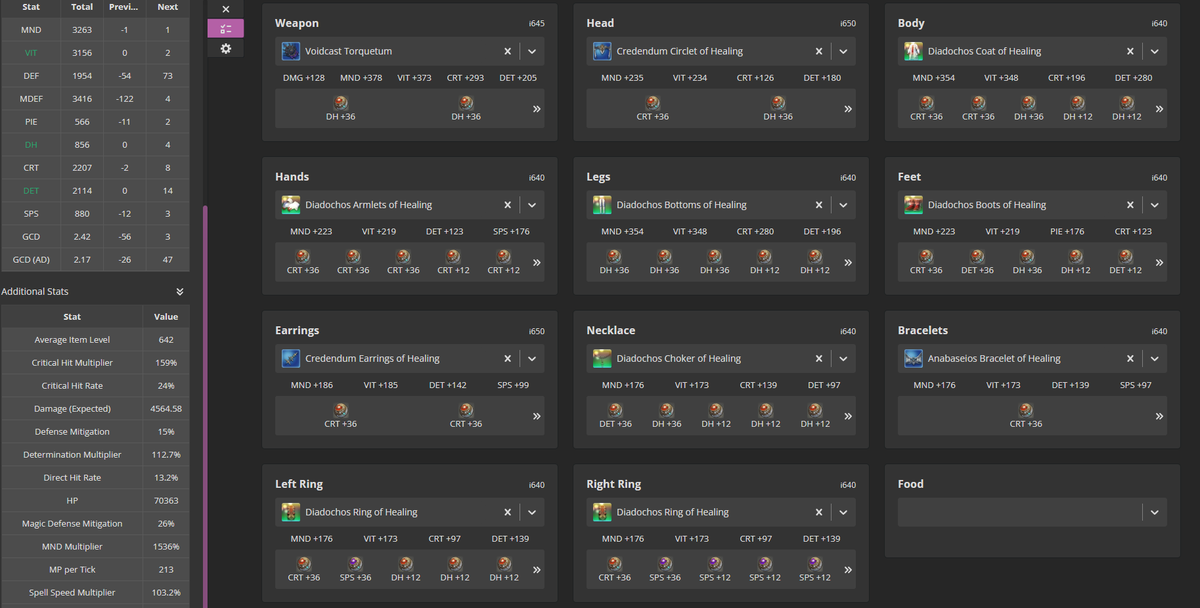The image size is (1200, 608).
Task: Open the Earrings item dropdown
Action: (532, 358)
